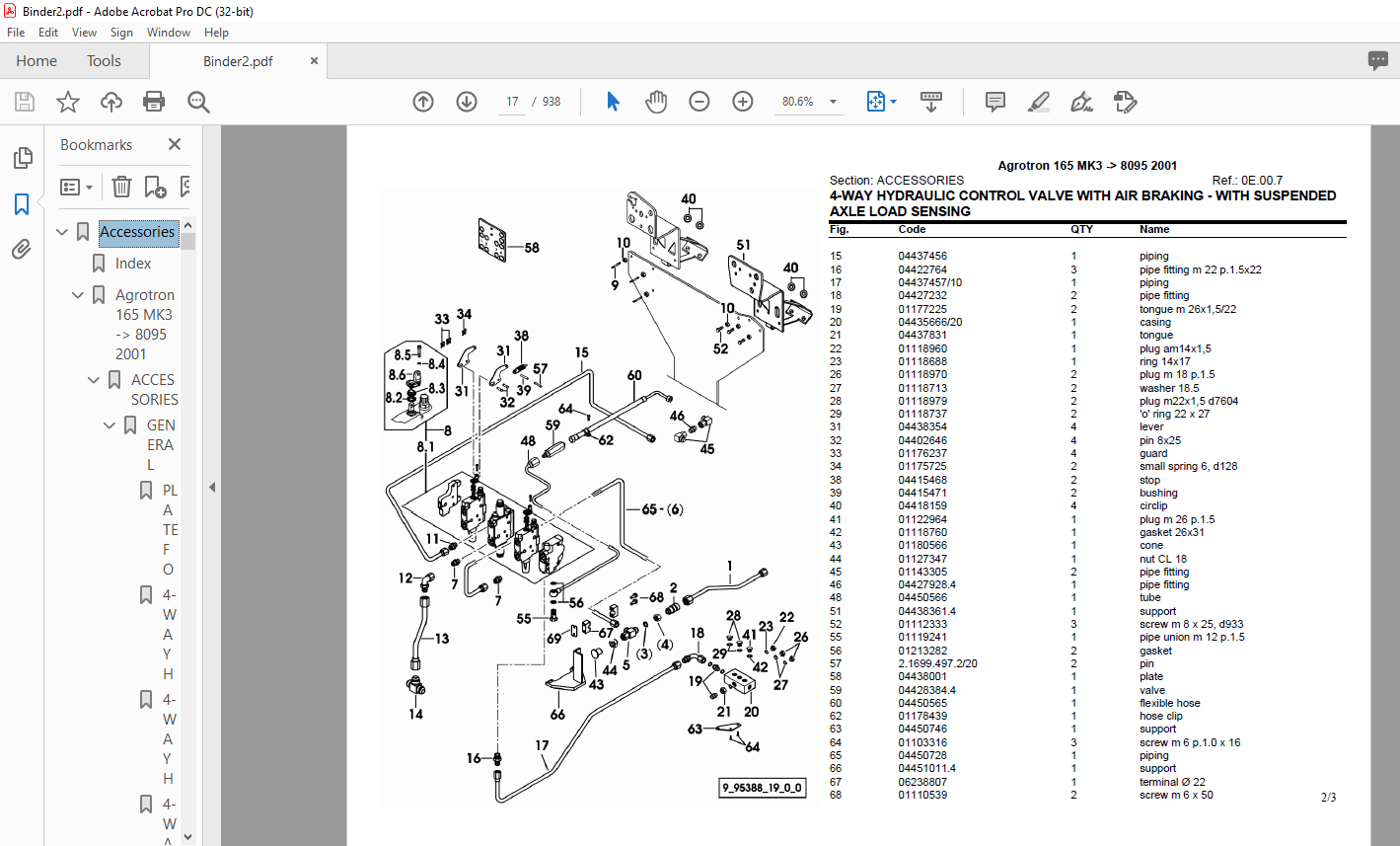The height and width of the screenshot is (846, 1400).
Task: Click part code 04437456
Action: tap(922, 256)
